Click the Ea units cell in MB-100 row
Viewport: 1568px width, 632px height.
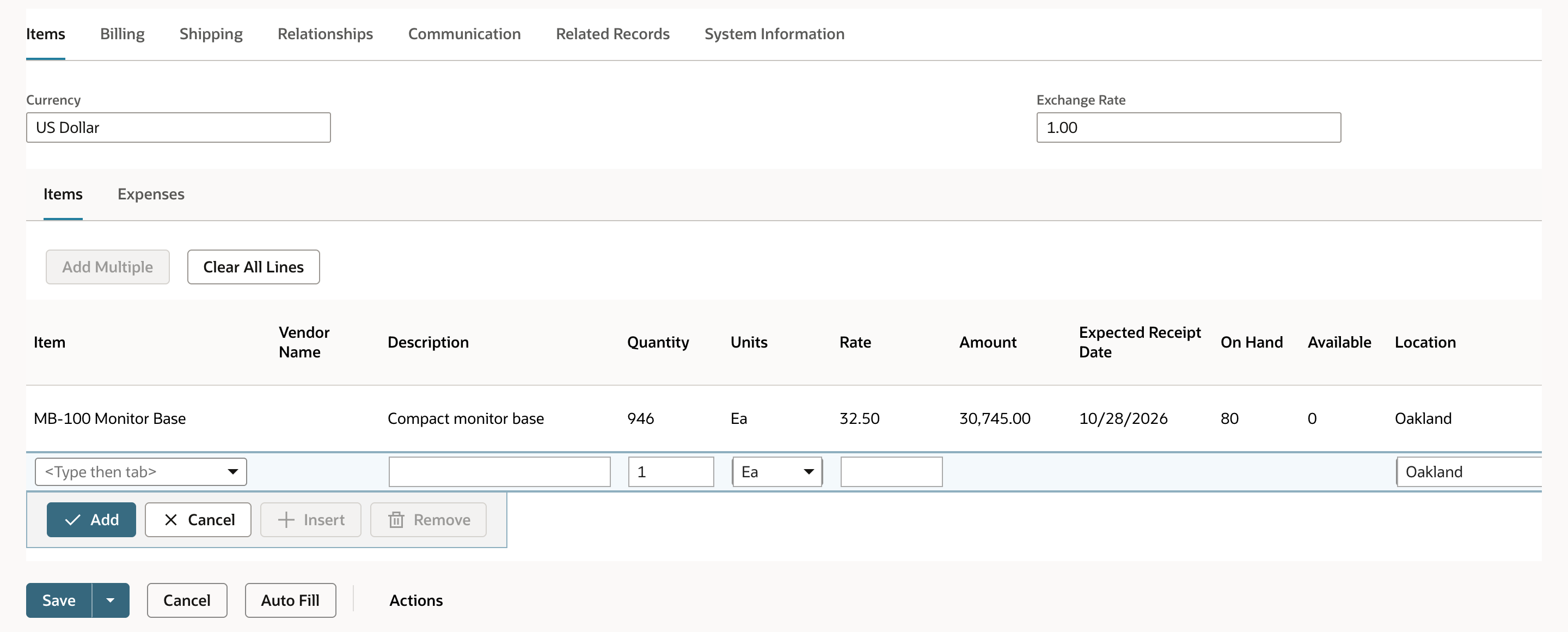coord(738,418)
